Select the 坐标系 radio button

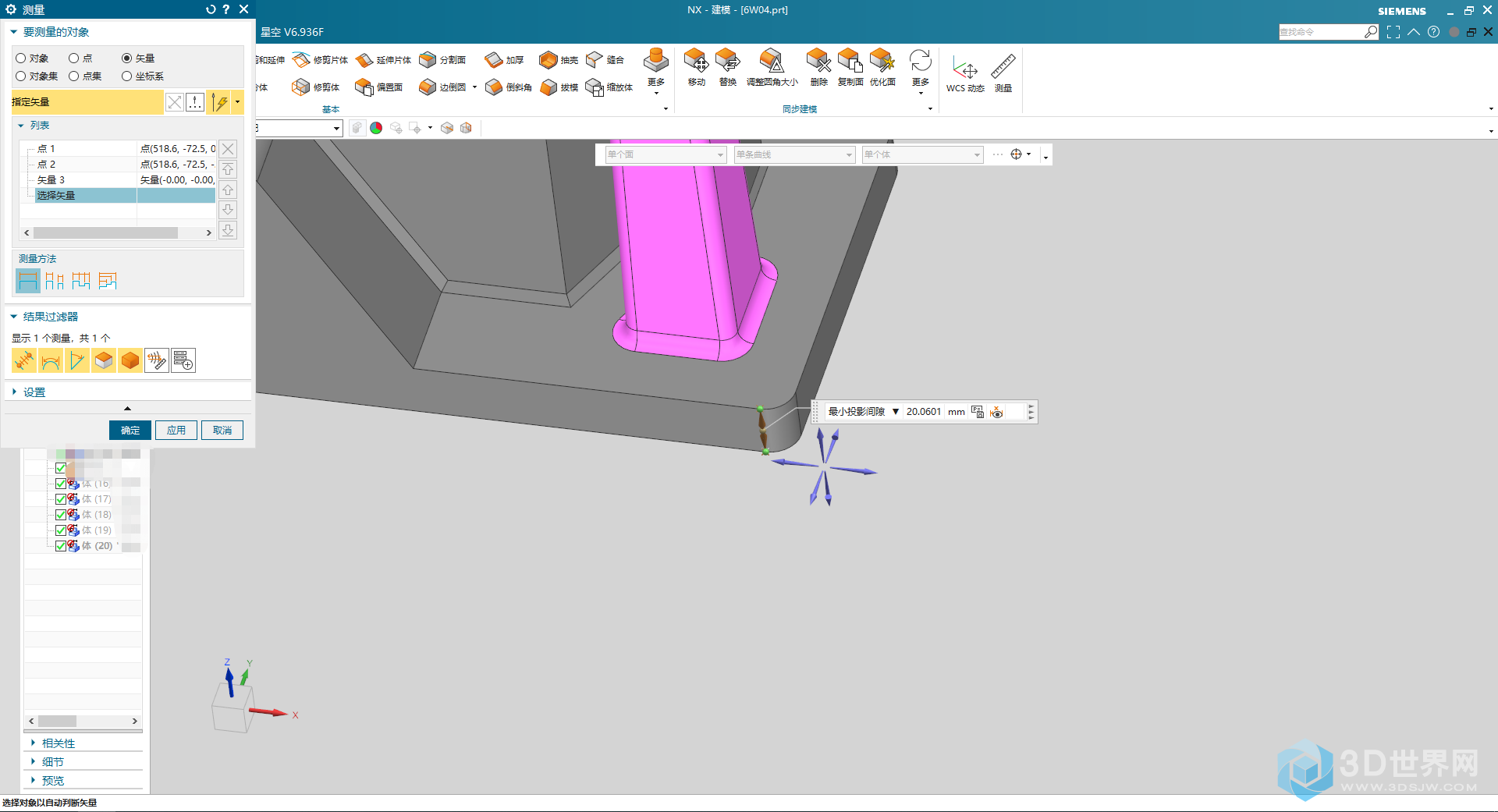pyautogui.click(x=126, y=76)
